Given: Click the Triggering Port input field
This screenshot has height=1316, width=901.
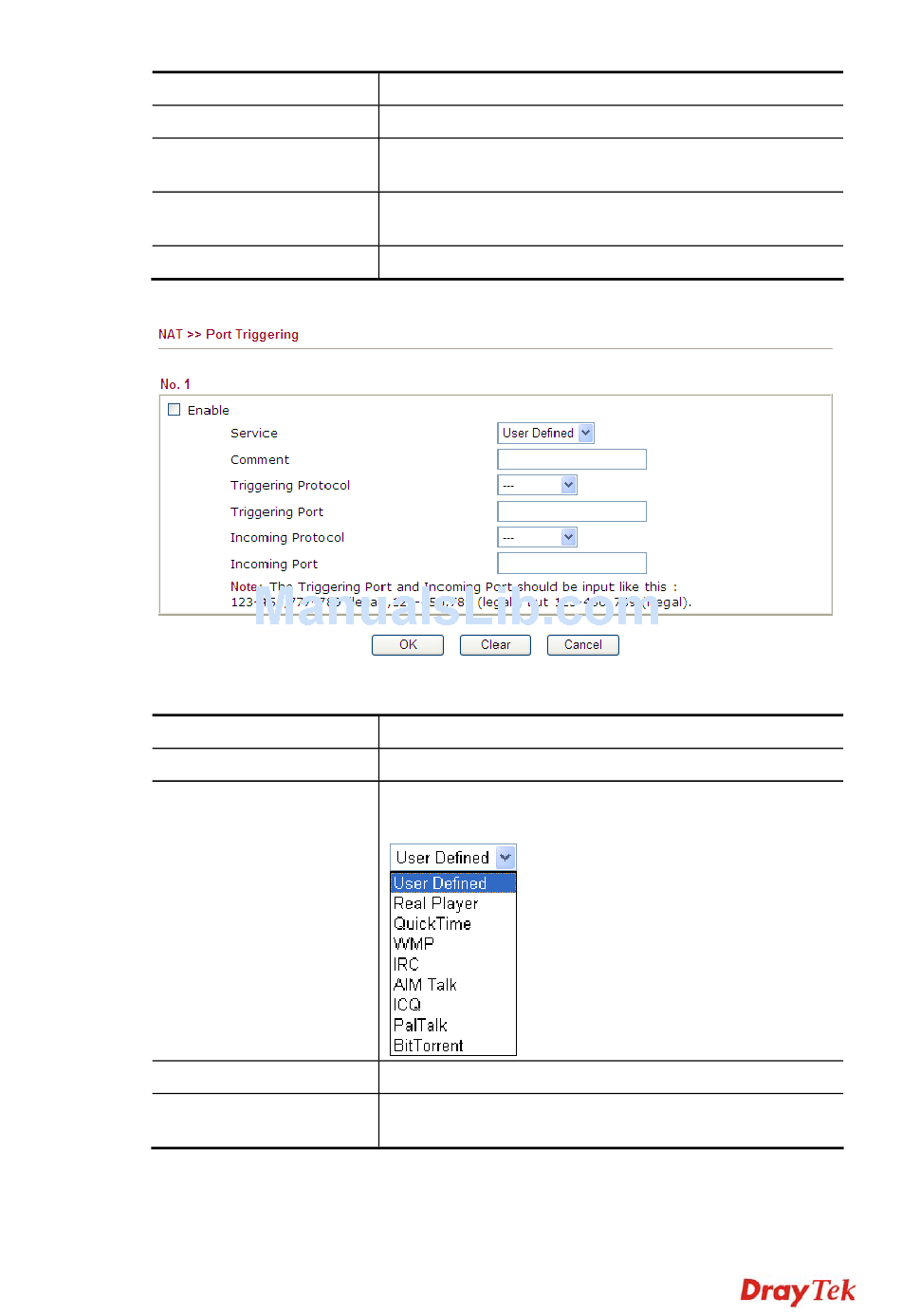Looking at the screenshot, I should (572, 511).
